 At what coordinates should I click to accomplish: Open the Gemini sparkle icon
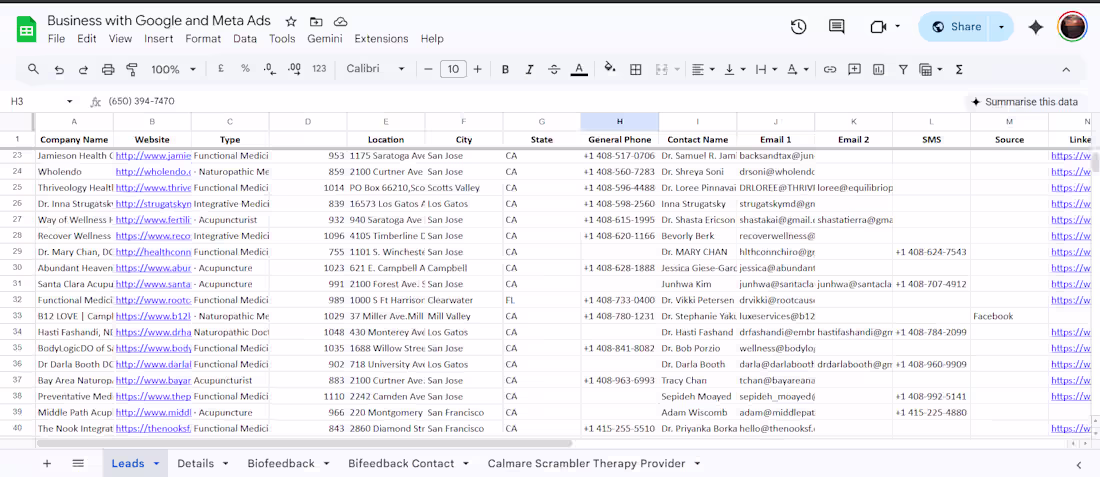click(1035, 27)
